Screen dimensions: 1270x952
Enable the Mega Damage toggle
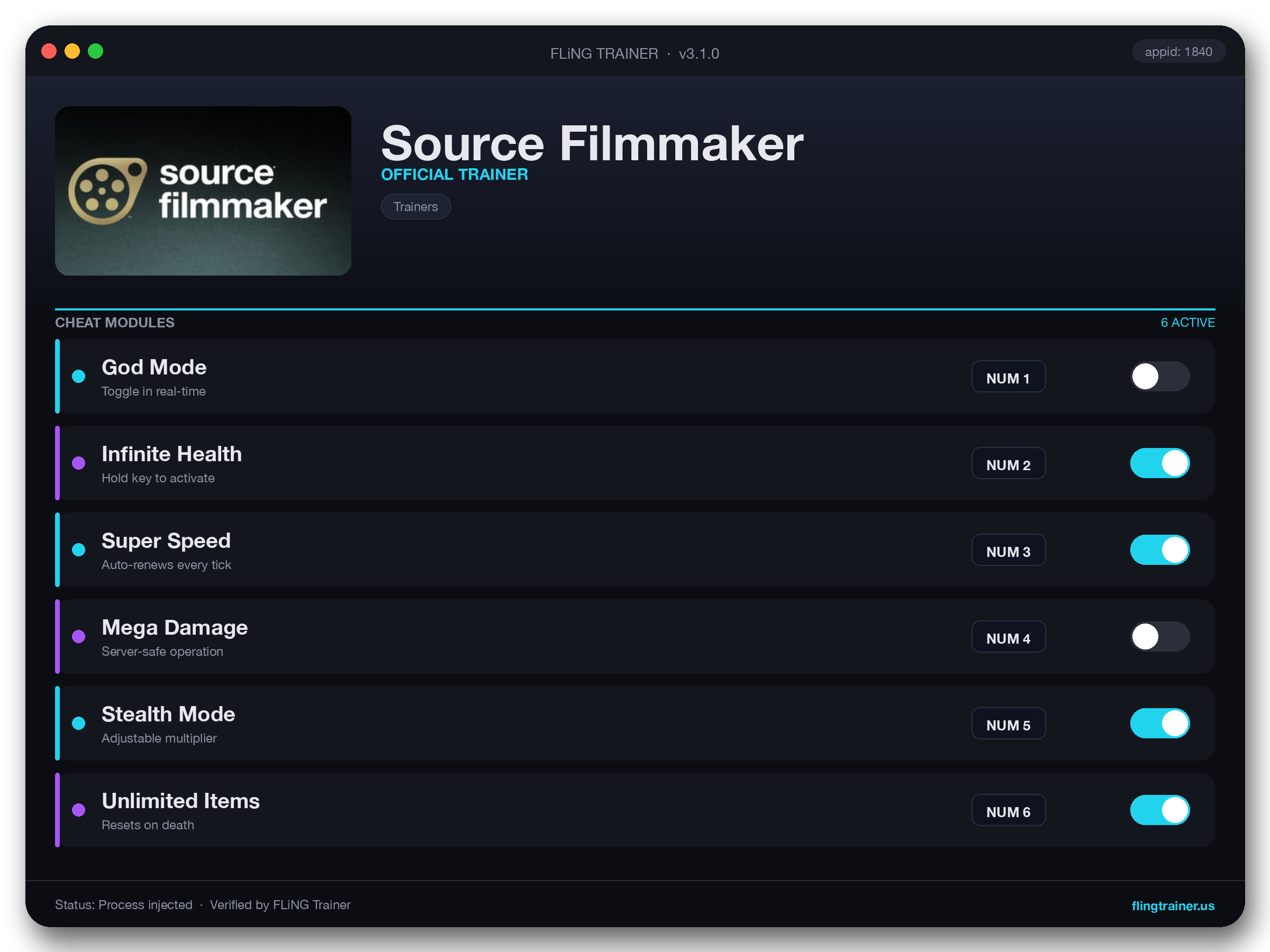(1160, 636)
